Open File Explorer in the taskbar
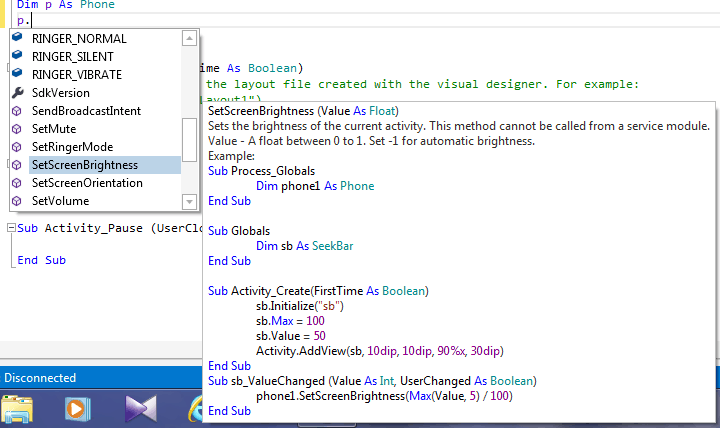The width and height of the screenshot is (720, 428). coord(19,409)
